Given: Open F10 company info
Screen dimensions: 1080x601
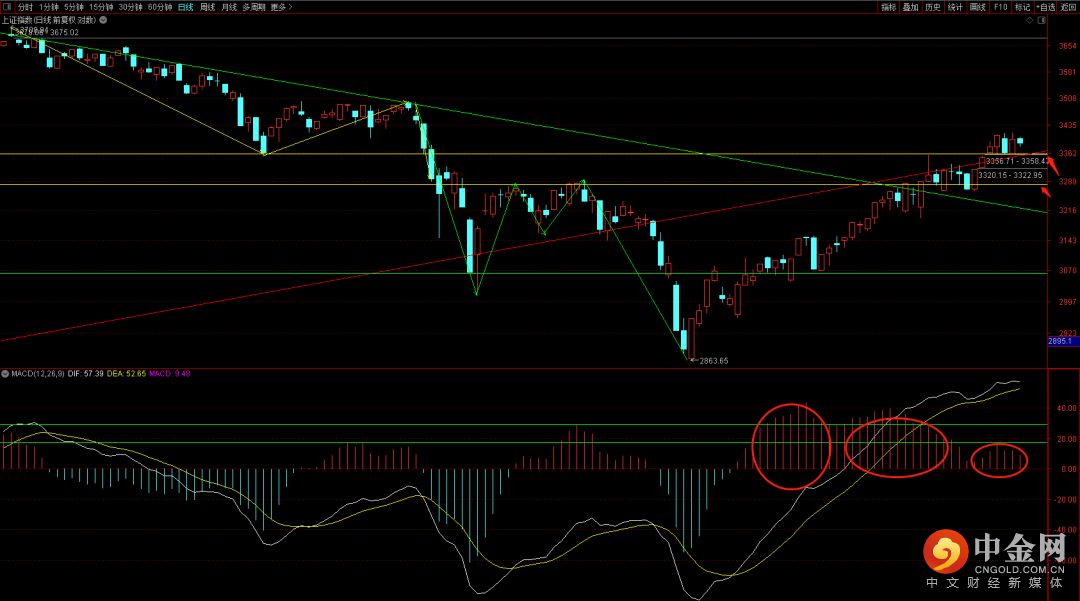Looking at the screenshot, I should click(1000, 7).
